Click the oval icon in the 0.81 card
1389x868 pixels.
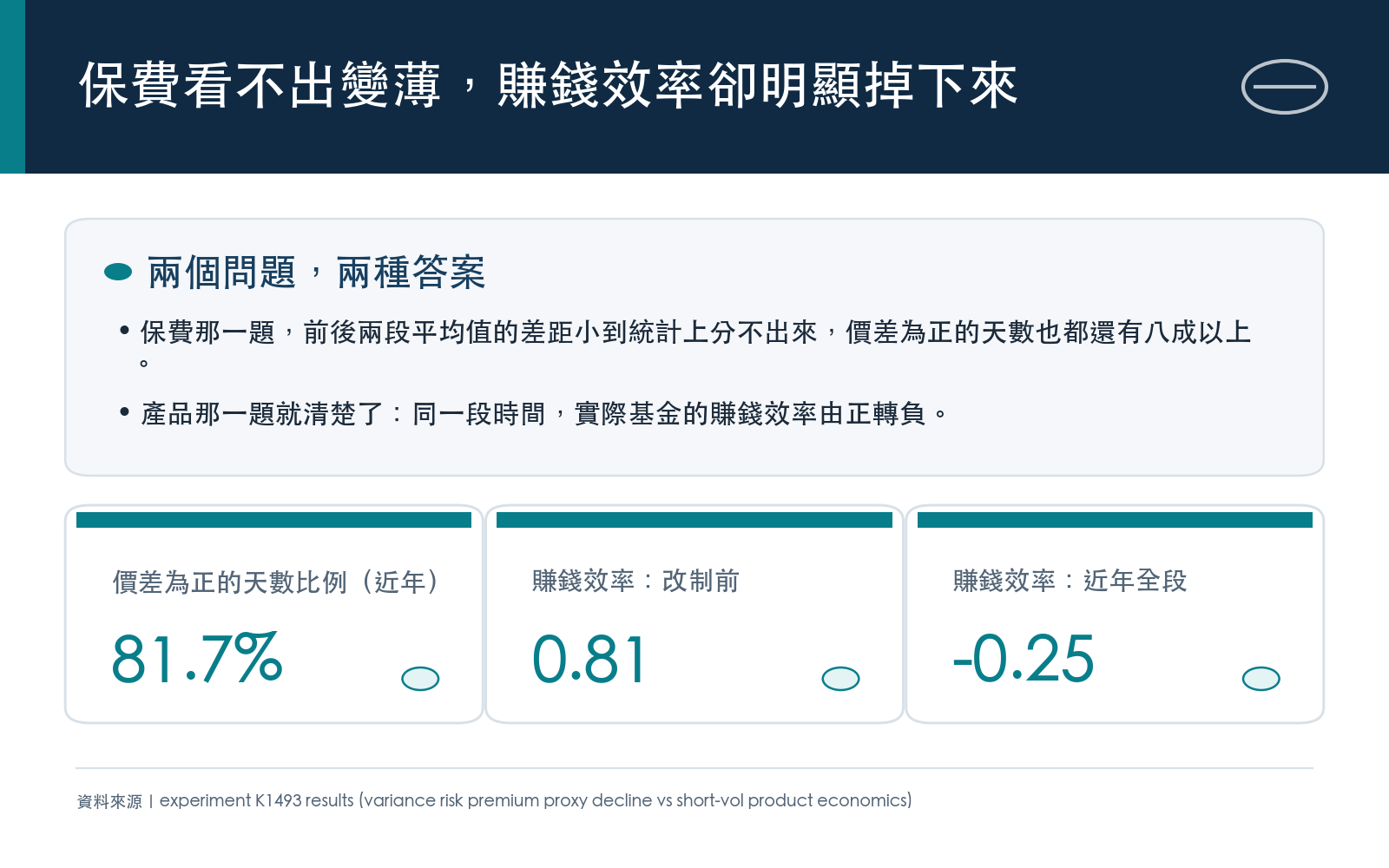[x=840, y=679]
